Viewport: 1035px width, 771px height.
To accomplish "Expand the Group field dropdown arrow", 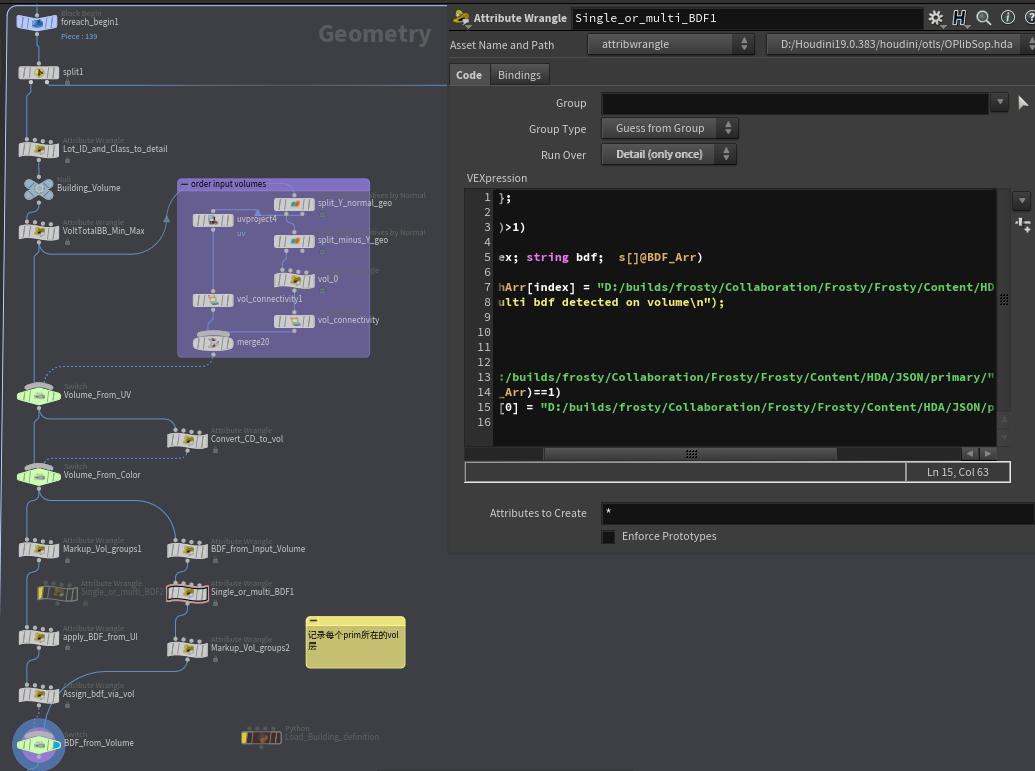I will (x=998, y=103).
